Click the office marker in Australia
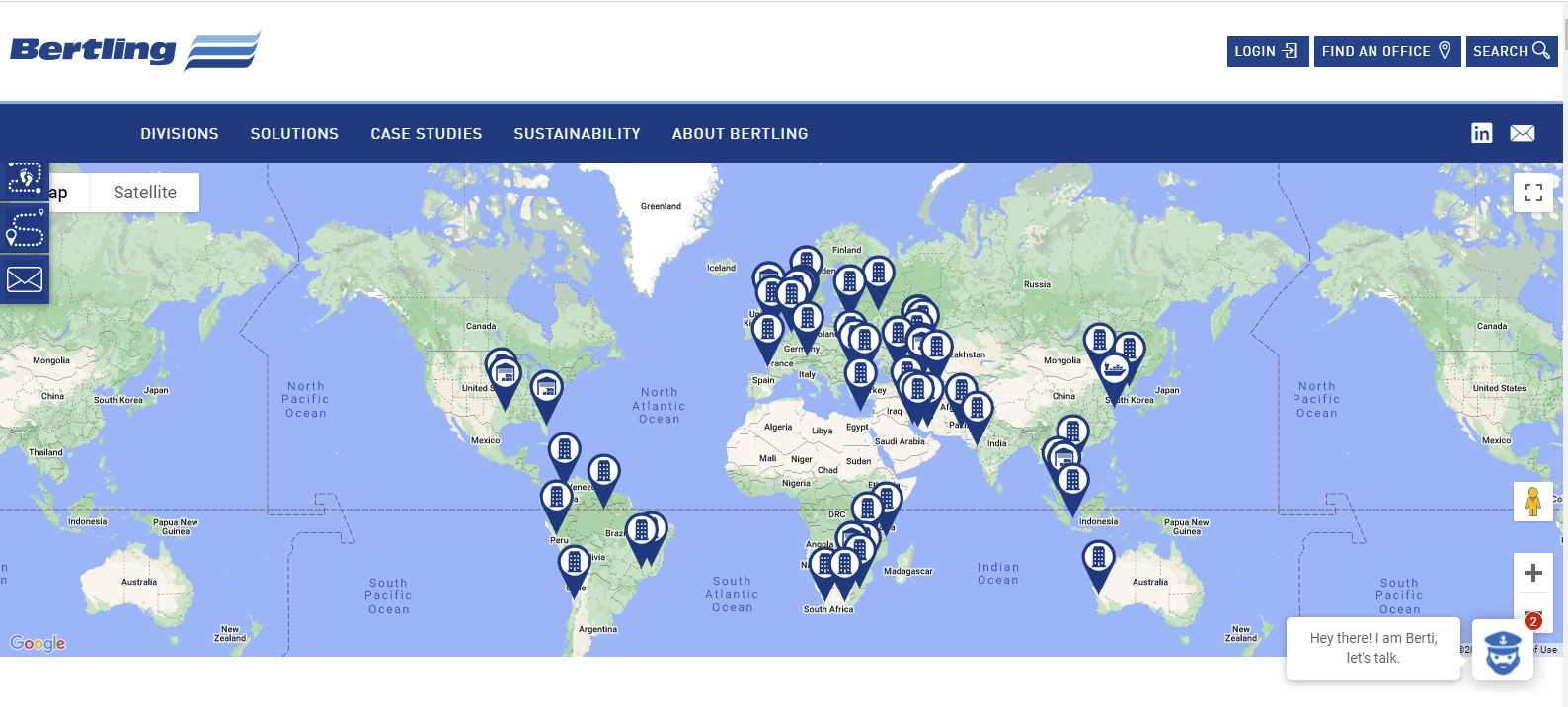 coord(1098,561)
